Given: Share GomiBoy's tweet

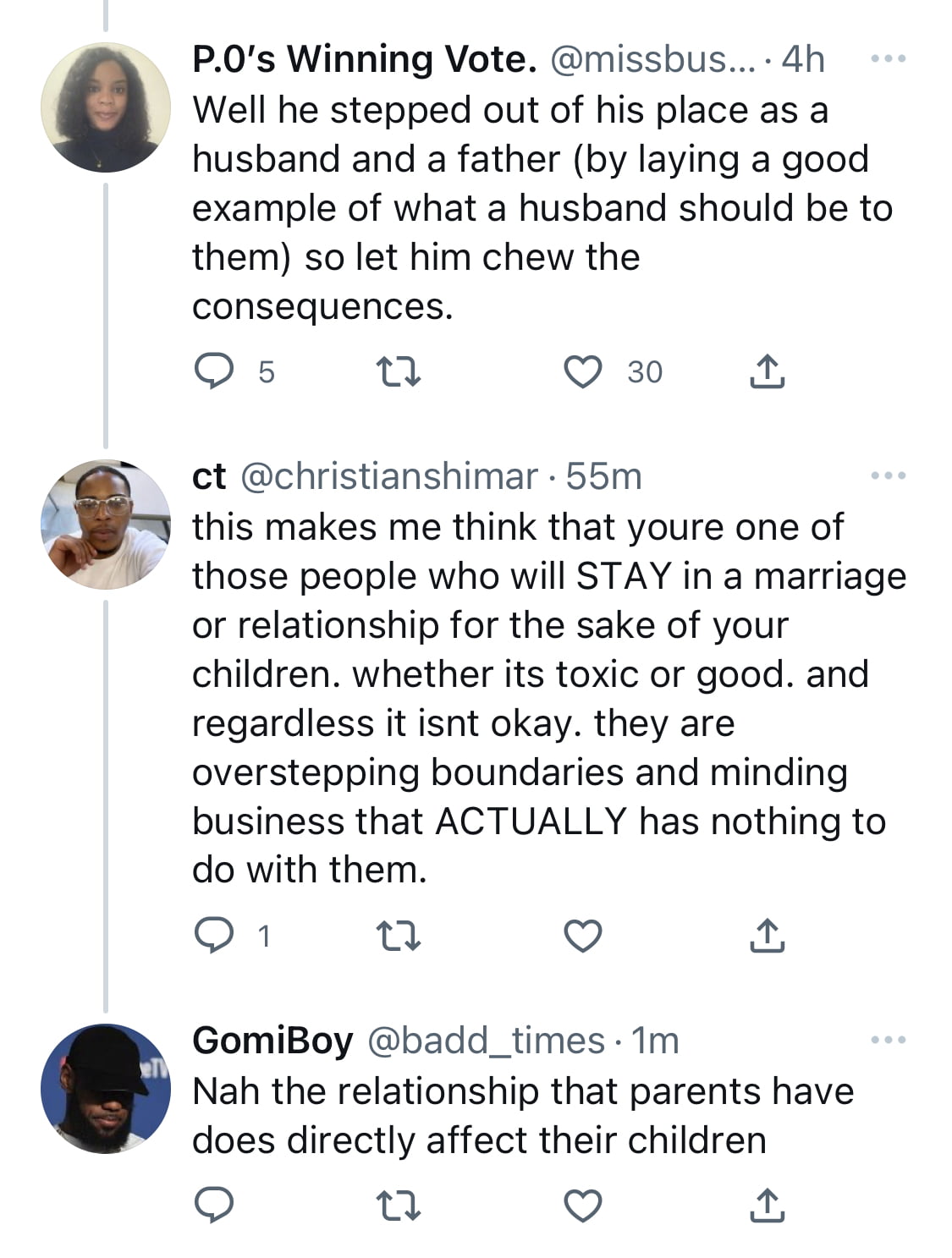Looking at the screenshot, I should click(767, 1205).
